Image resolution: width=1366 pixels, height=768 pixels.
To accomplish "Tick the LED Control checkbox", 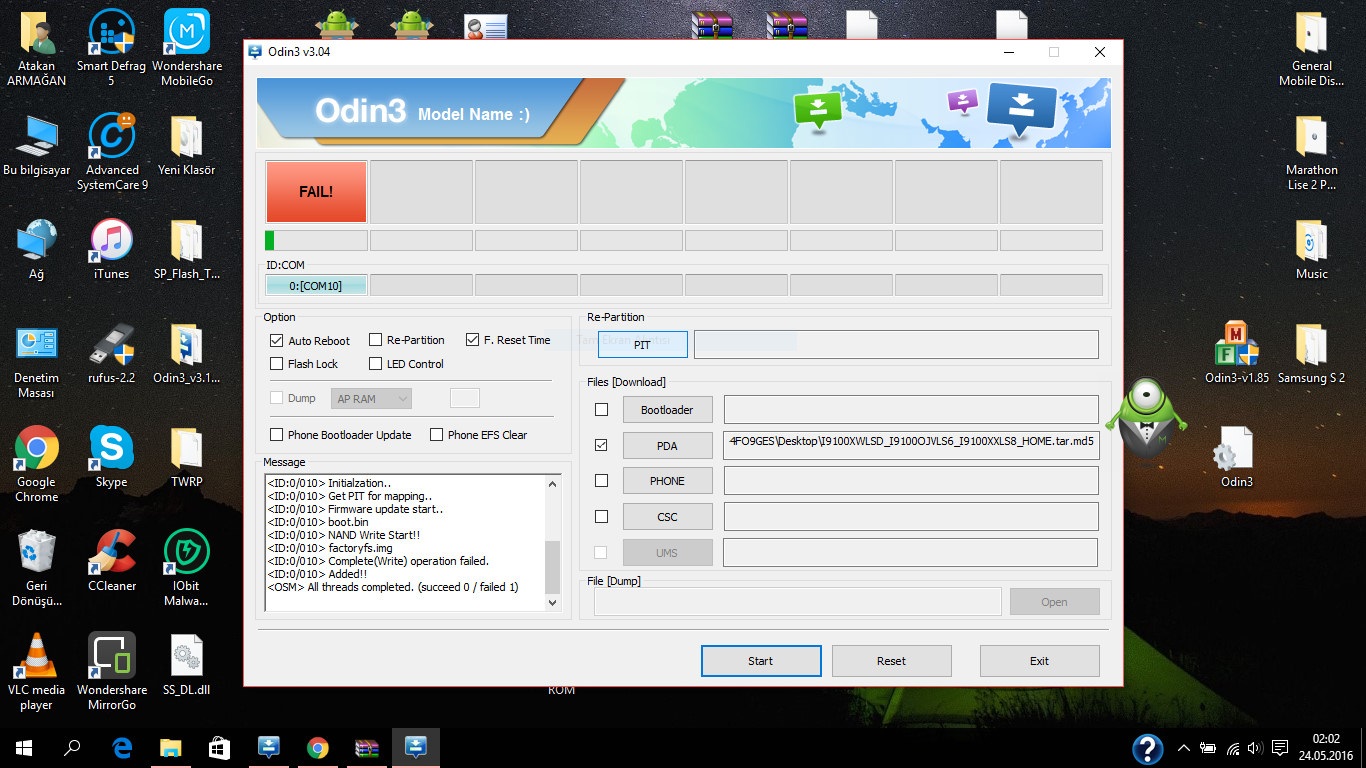I will 376,364.
